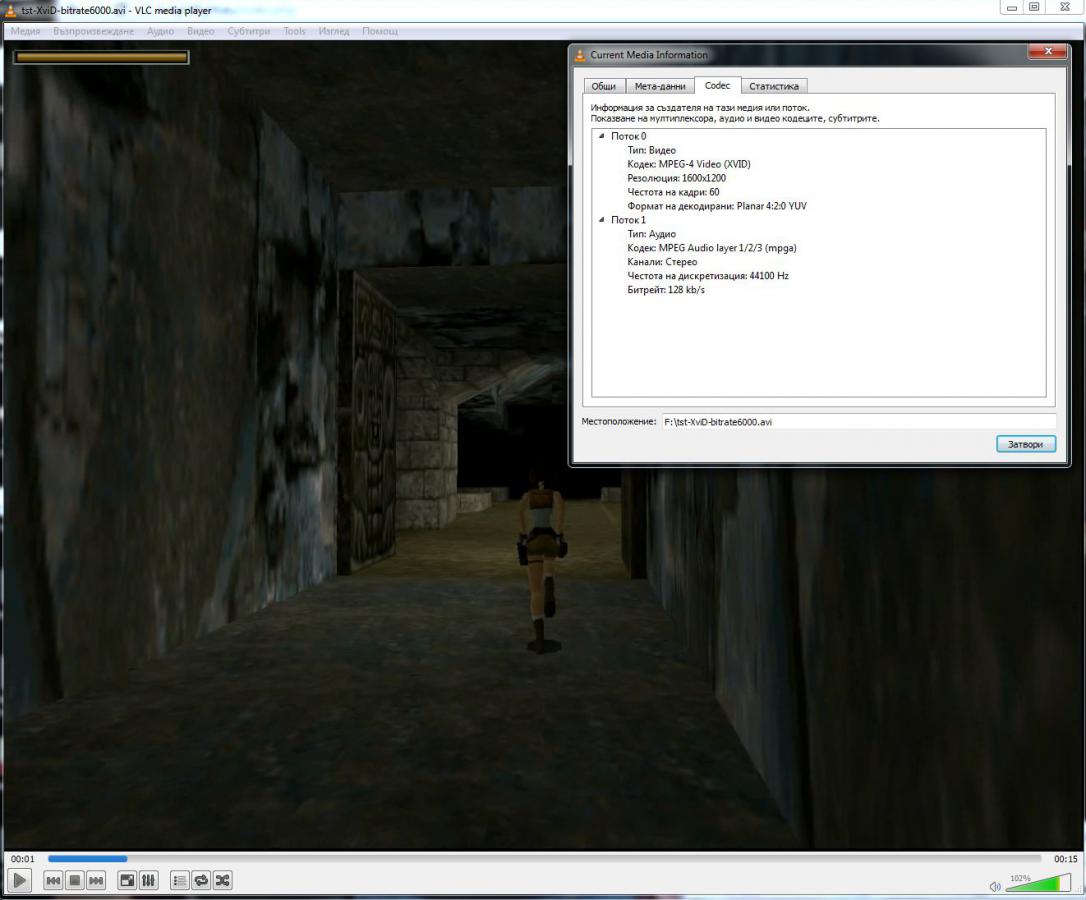Select sample rate 44100 Hz row
Viewport: 1086px width, 900px height.
tap(708, 276)
